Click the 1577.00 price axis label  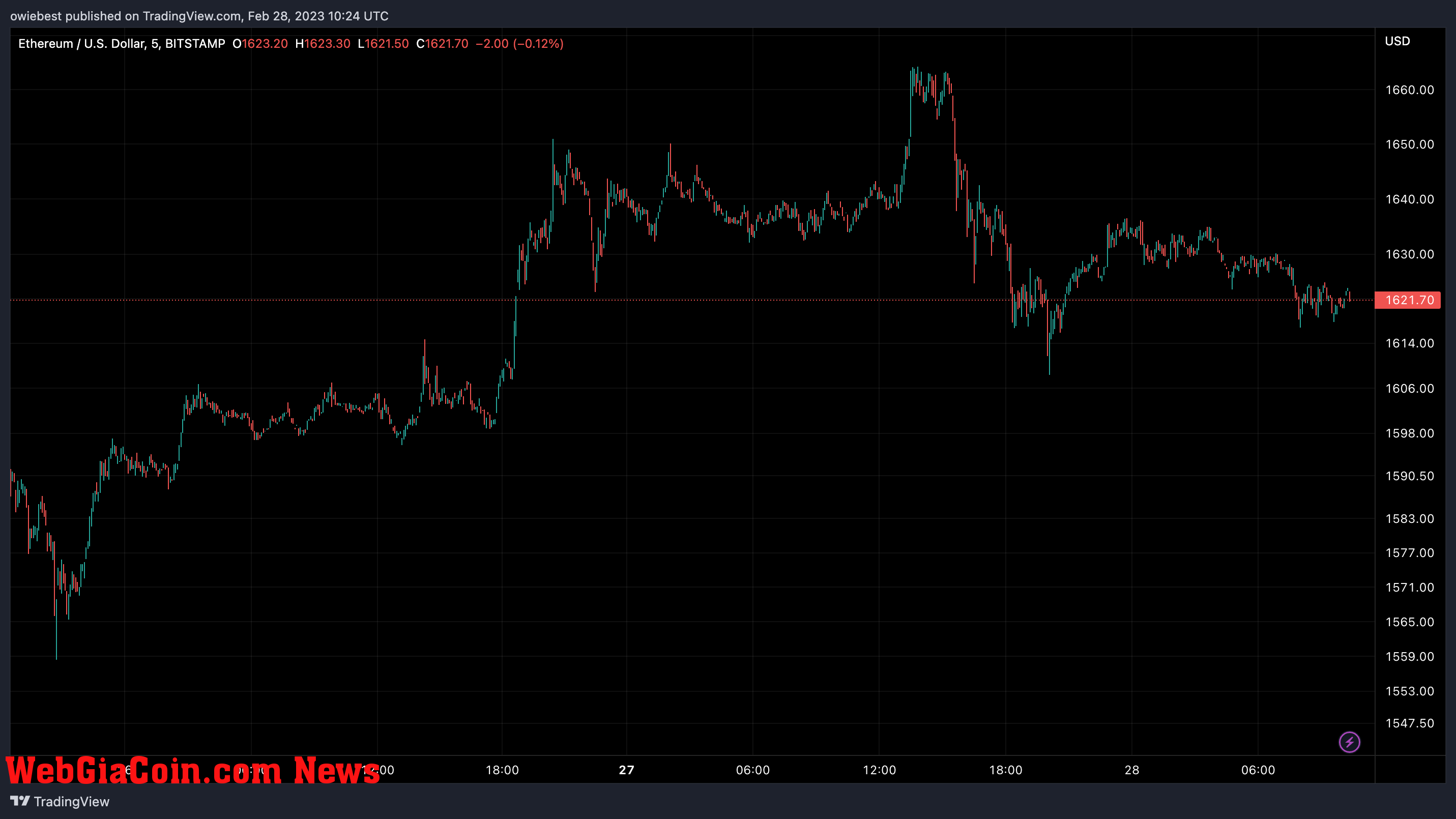[x=1410, y=553]
